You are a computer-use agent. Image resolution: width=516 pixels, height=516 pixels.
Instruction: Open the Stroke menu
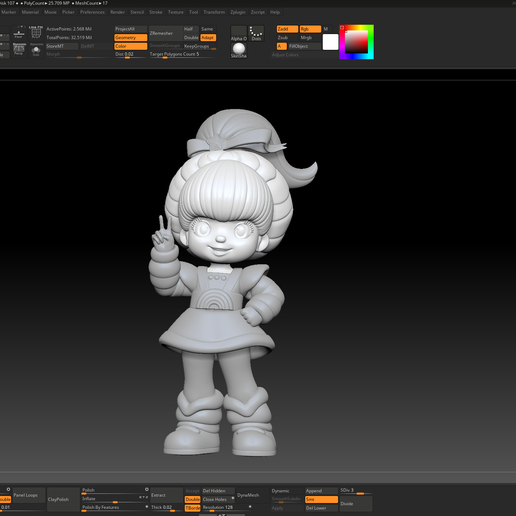click(156, 12)
